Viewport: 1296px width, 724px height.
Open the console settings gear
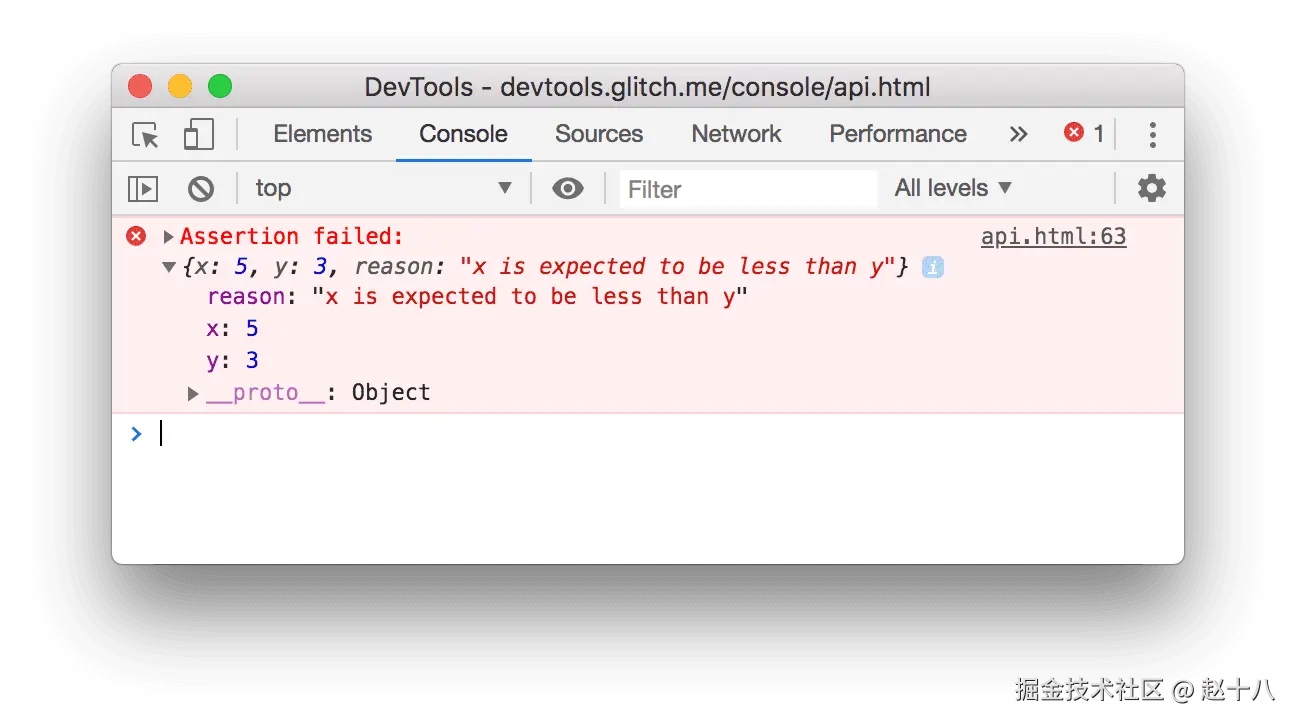tap(1151, 188)
